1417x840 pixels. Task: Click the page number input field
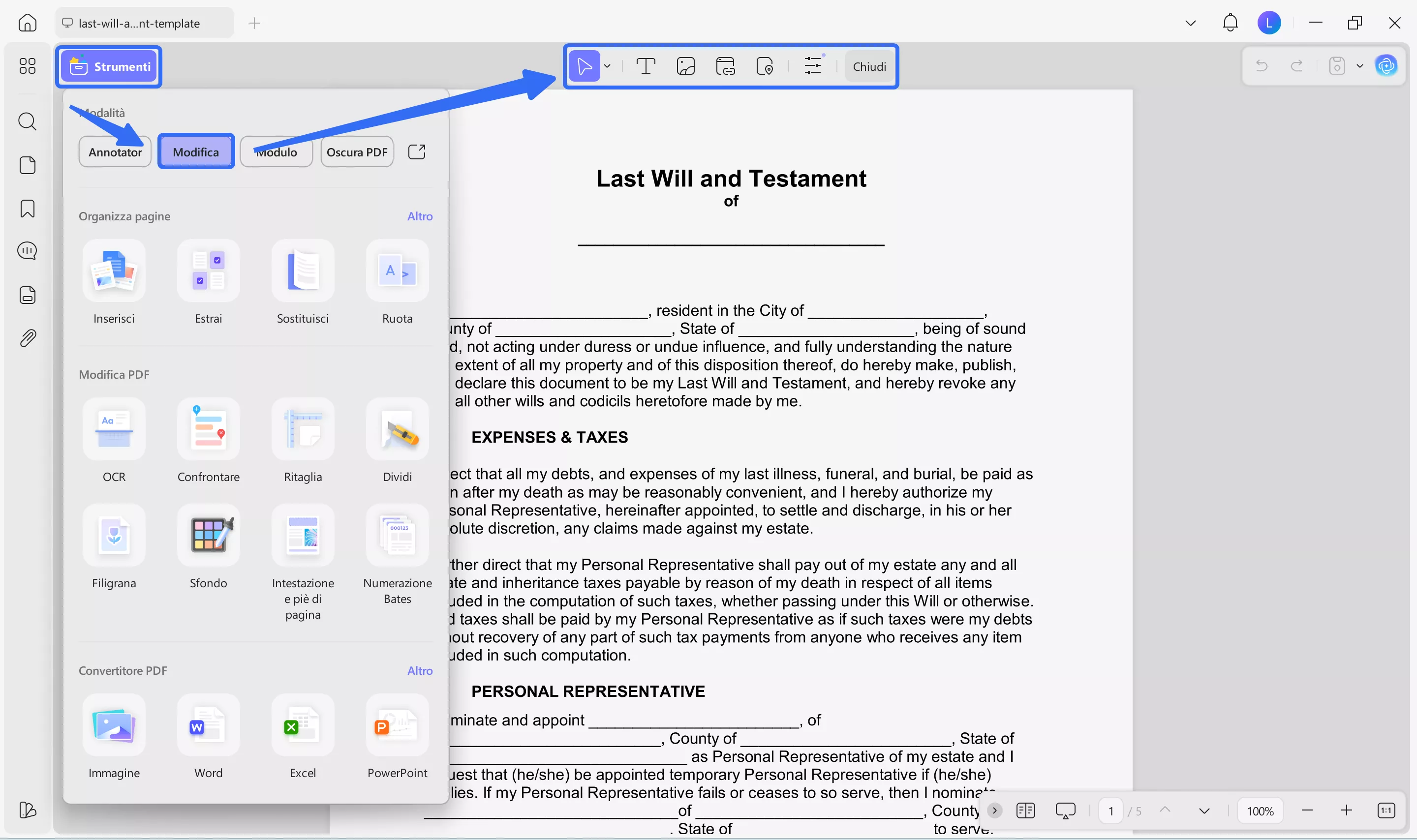1111,810
